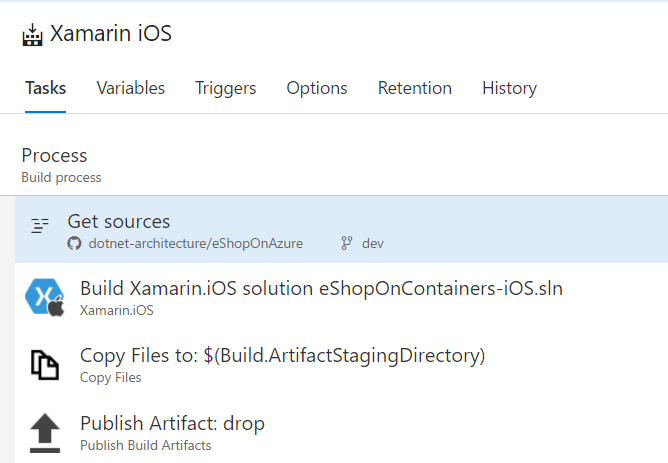
Task: Select the Copy Files to task title
Action: pos(282,356)
